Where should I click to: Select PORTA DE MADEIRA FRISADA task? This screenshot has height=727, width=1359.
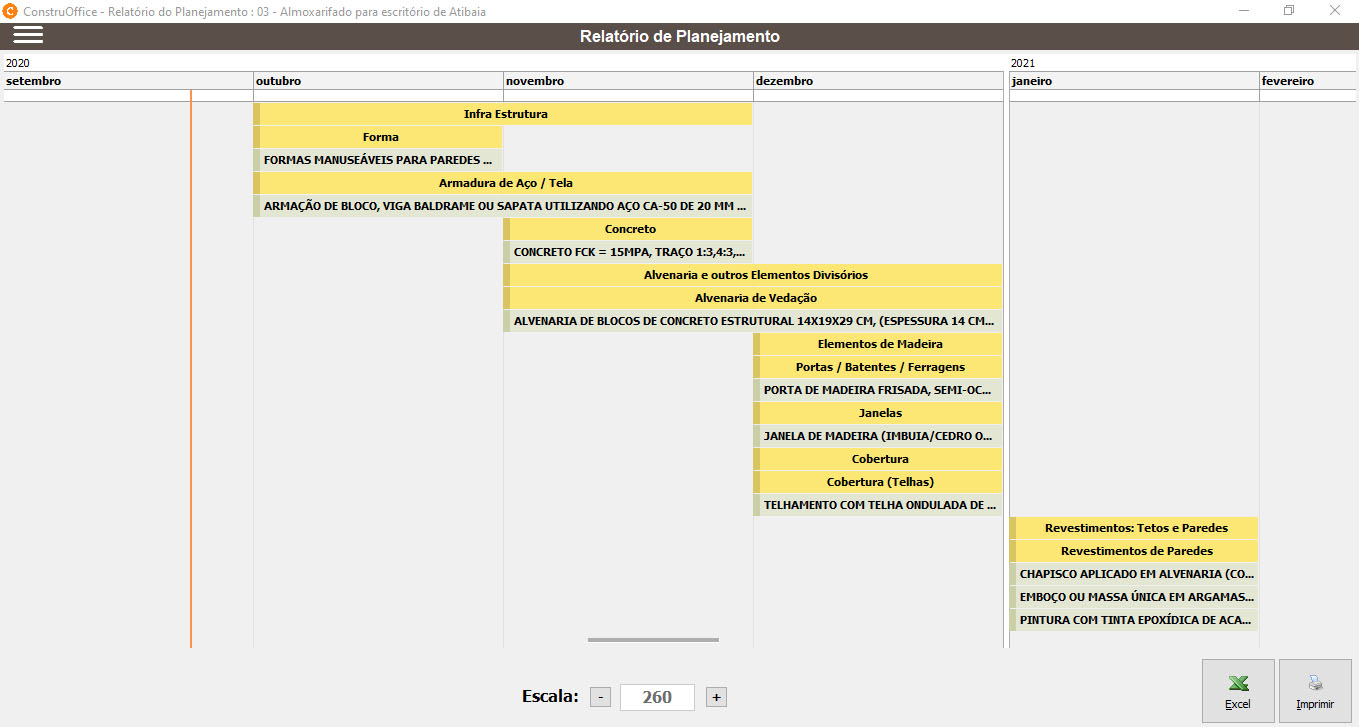click(x=878, y=390)
